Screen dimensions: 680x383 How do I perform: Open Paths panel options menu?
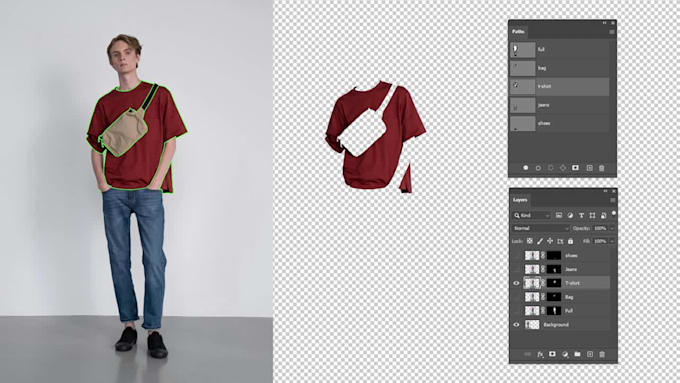(612, 32)
